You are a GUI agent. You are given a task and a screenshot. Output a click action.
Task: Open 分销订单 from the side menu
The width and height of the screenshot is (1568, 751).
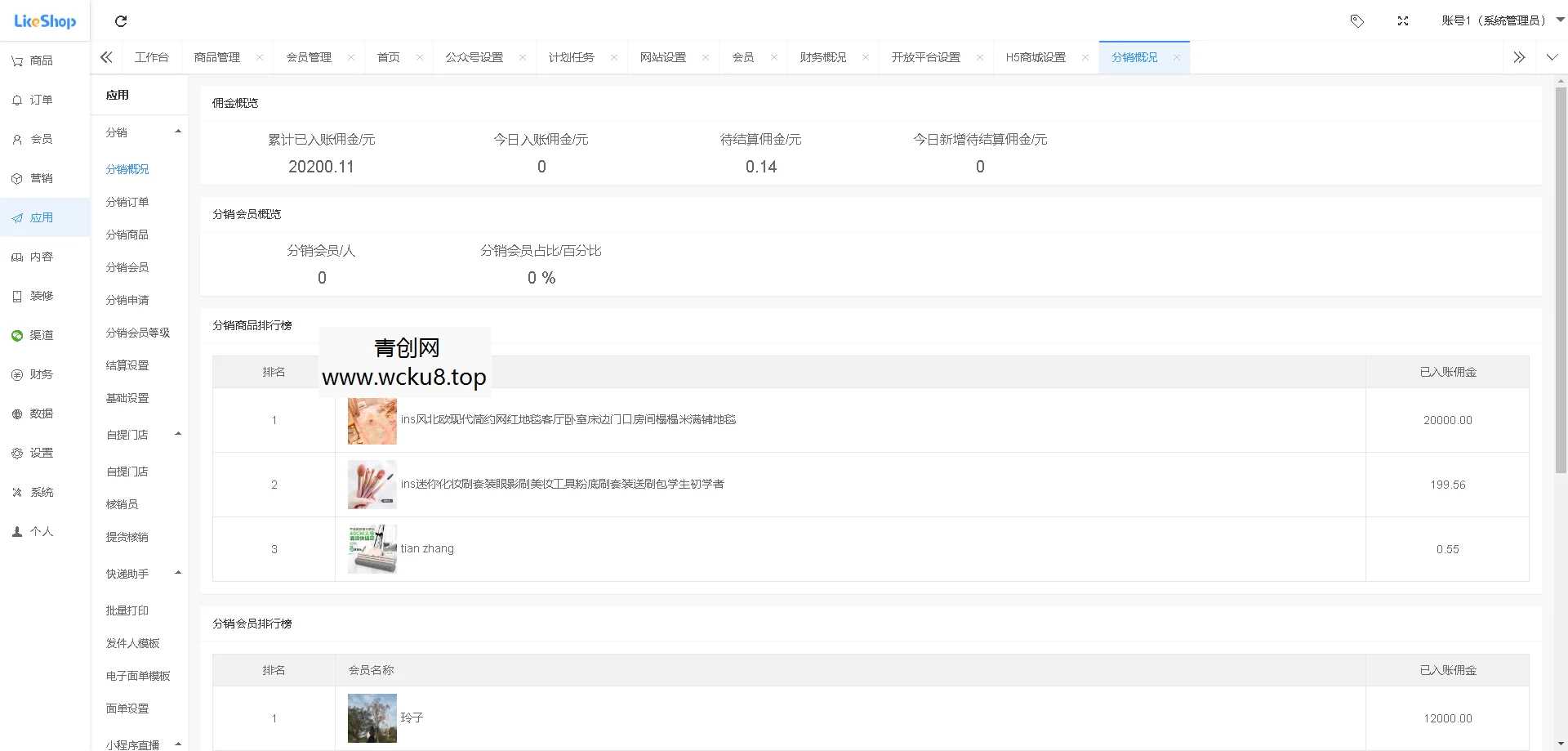(127, 202)
